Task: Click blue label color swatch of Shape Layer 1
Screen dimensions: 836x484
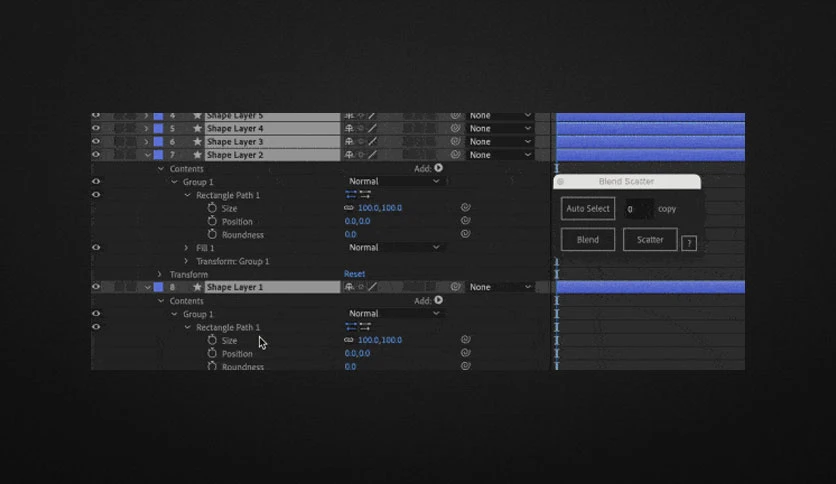Action: 158,287
